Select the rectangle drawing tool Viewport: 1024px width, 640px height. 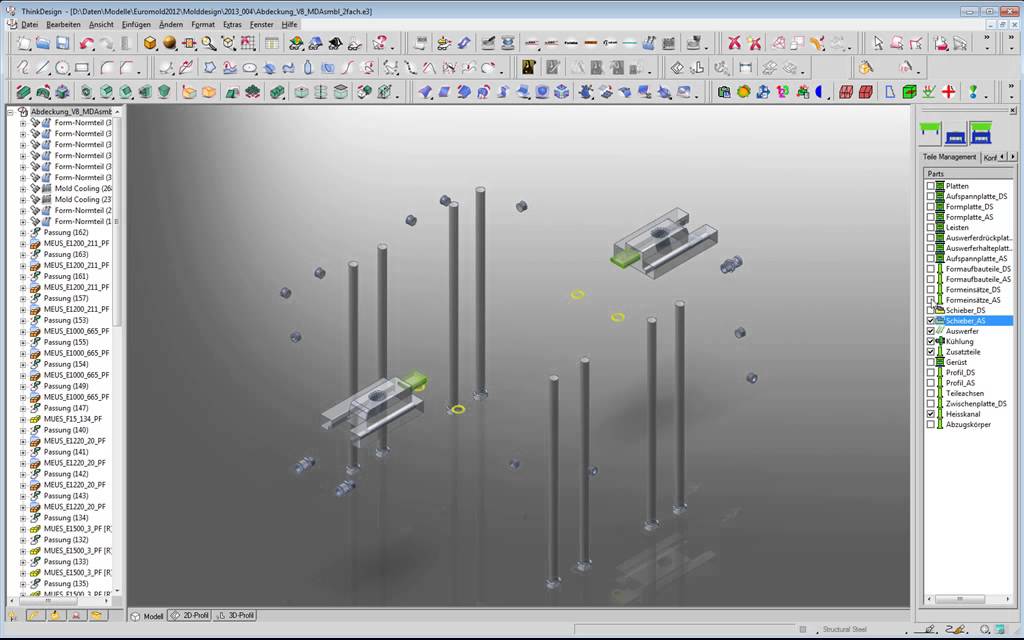pos(82,67)
